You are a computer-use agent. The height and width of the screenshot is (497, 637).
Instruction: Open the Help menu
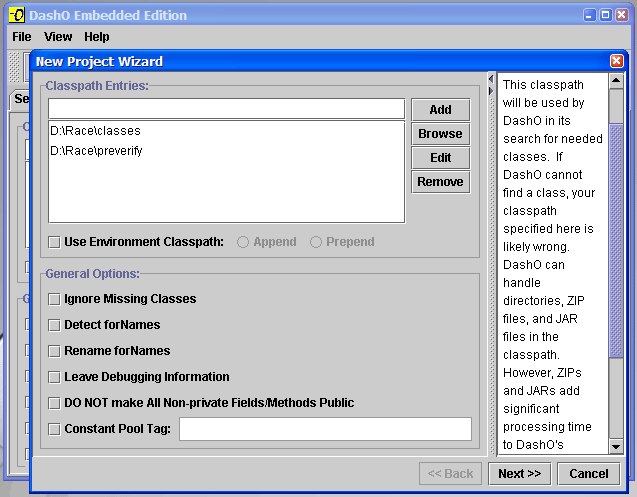(x=97, y=37)
